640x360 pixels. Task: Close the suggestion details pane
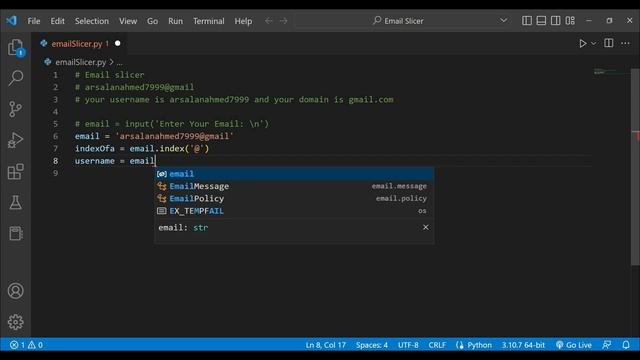(x=426, y=227)
